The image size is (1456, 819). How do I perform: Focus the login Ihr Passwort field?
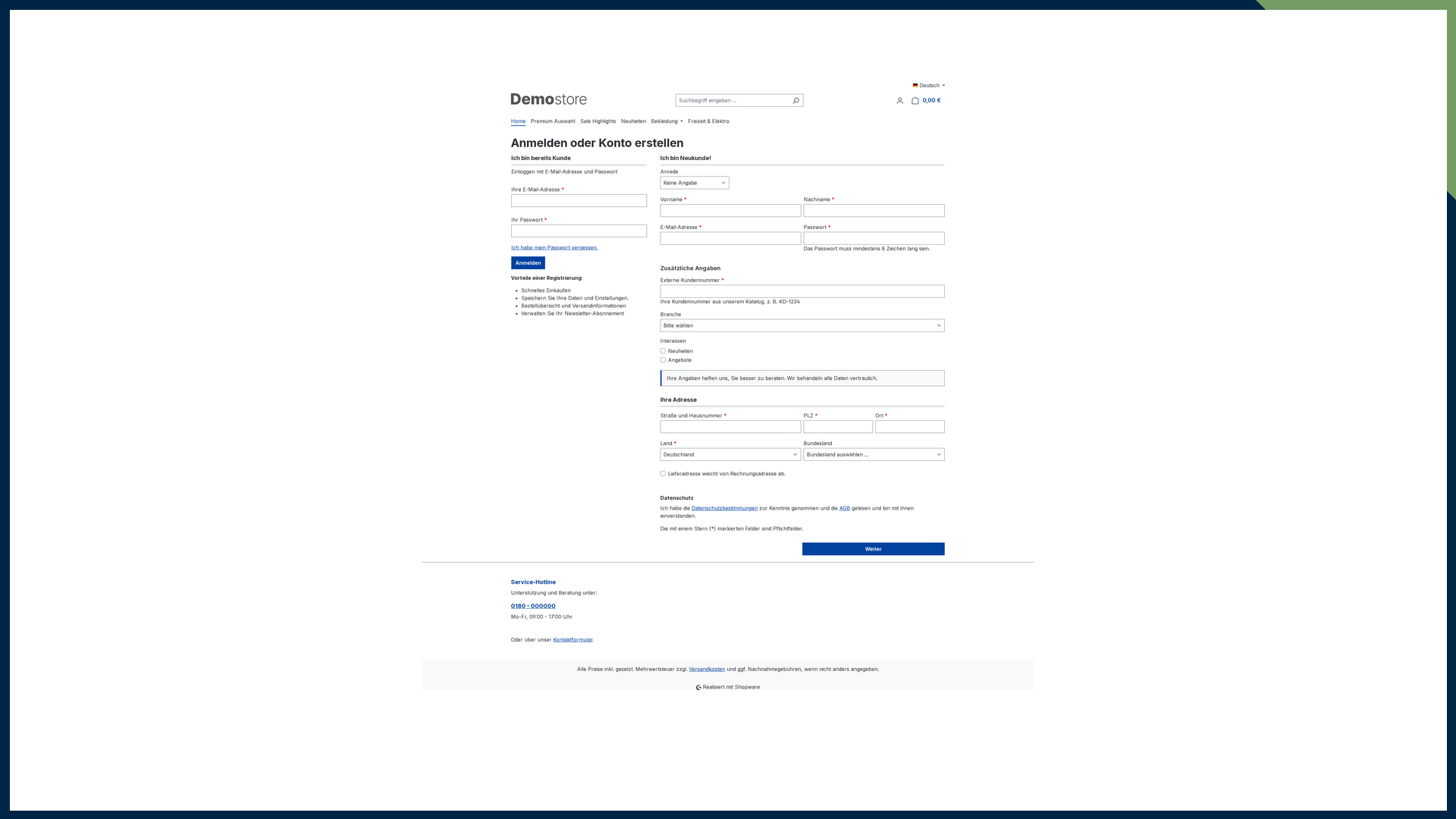(x=579, y=231)
